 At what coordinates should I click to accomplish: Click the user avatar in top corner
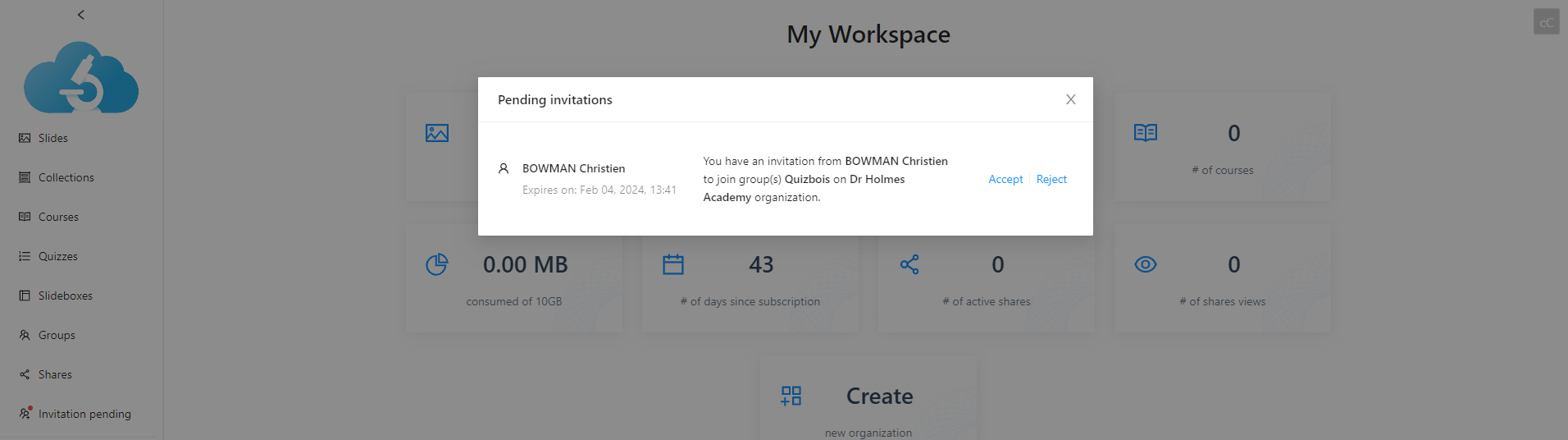point(1546,22)
